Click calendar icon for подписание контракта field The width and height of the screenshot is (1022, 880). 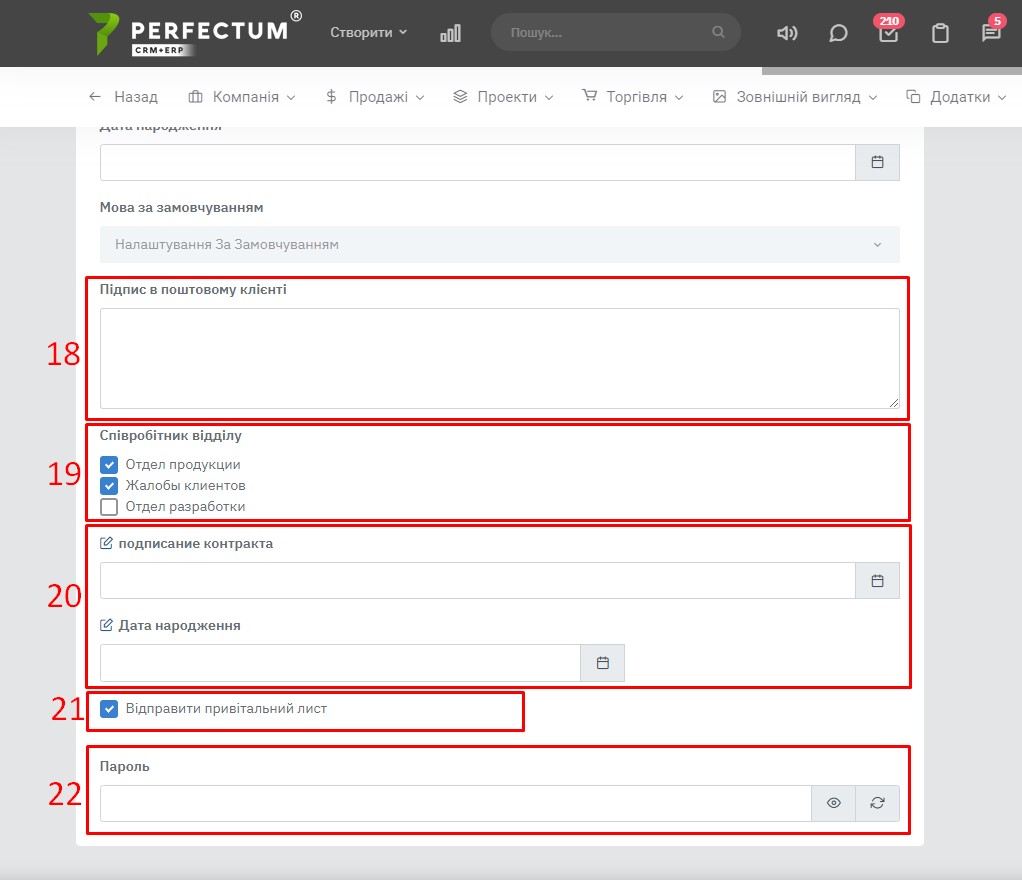tap(877, 581)
